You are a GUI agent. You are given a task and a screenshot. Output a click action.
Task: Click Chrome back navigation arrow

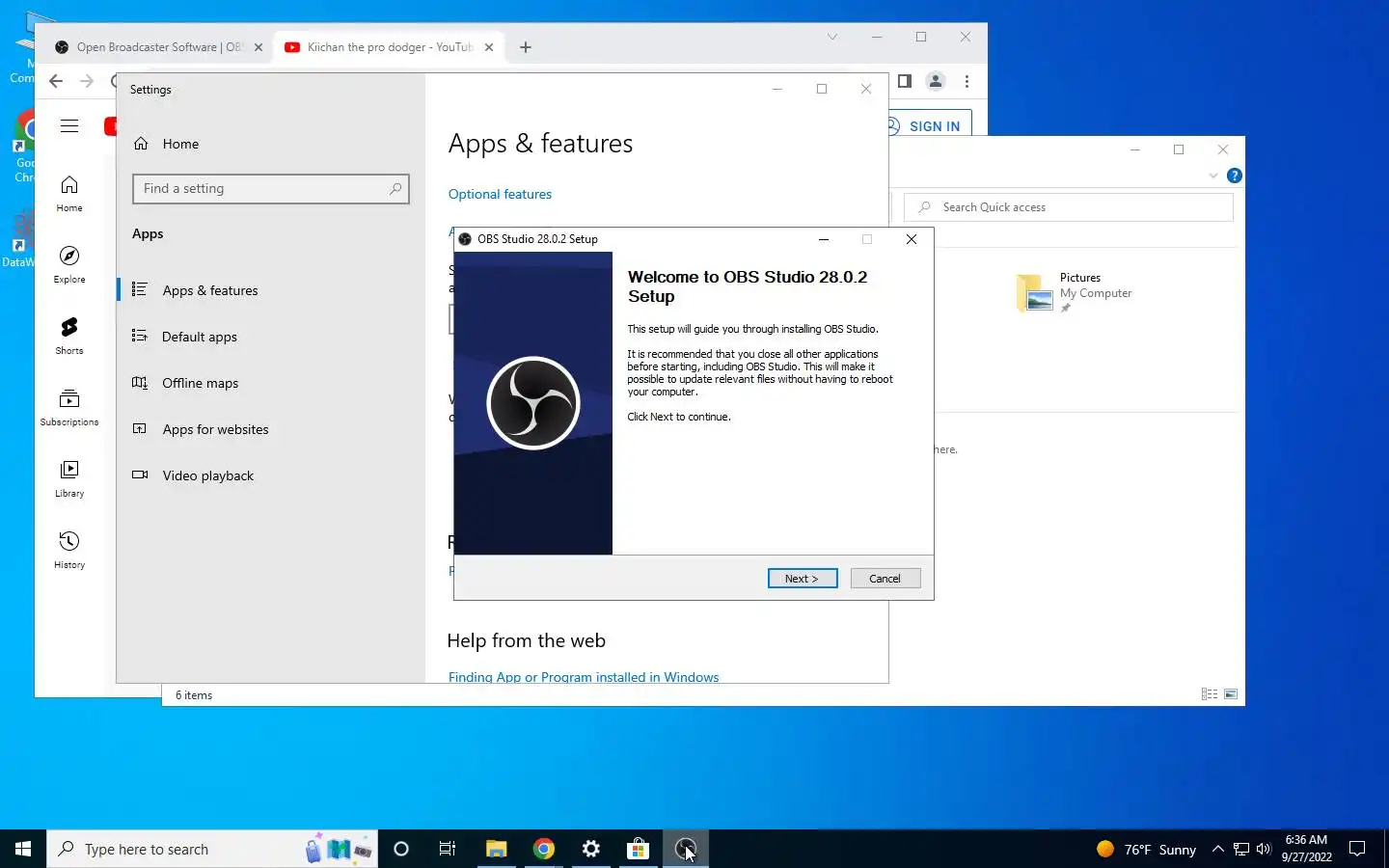tap(56, 81)
